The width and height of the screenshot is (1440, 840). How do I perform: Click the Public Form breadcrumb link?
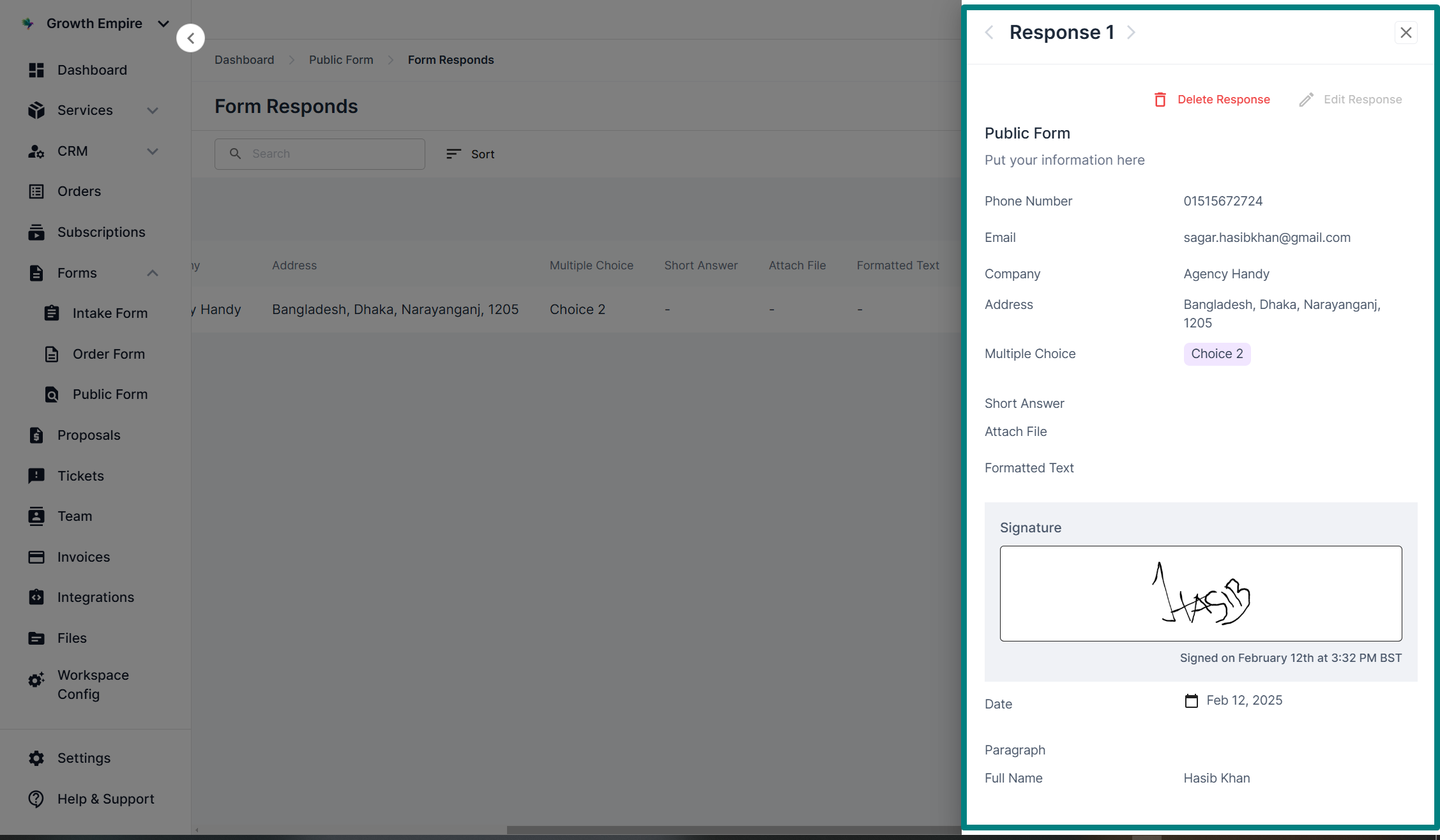[x=341, y=60]
